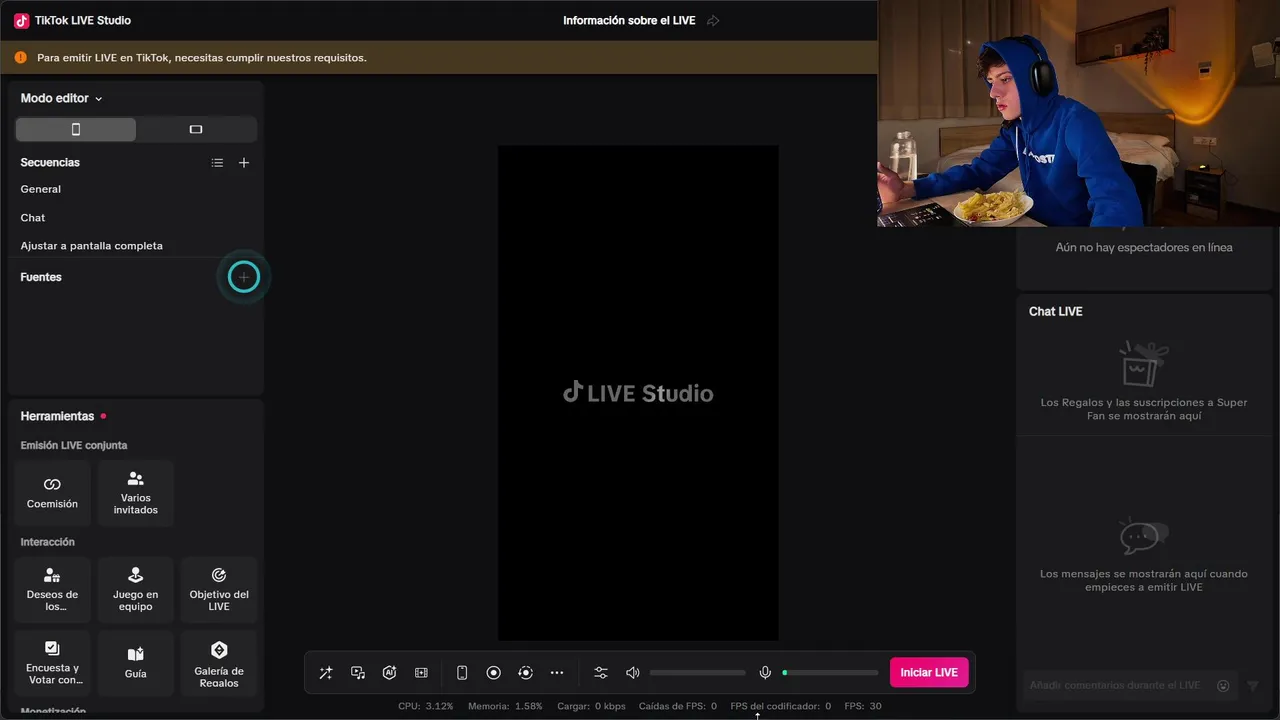Image resolution: width=1280 pixels, height=720 pixels.
Task: Click the LIVE Studio preview canvas
Action: (638, 393)
